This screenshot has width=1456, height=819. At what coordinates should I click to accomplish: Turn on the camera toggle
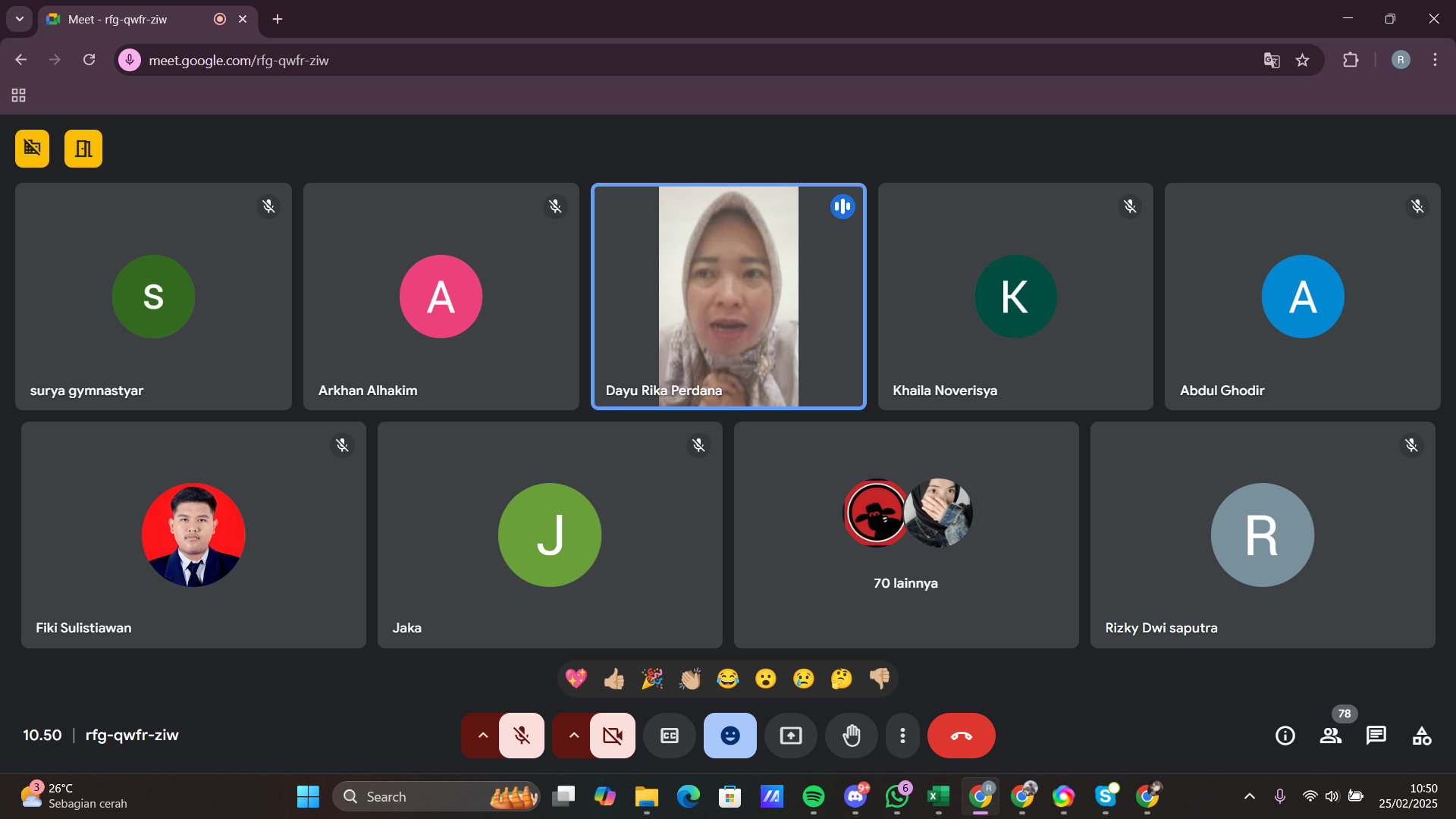coord(613,736)
